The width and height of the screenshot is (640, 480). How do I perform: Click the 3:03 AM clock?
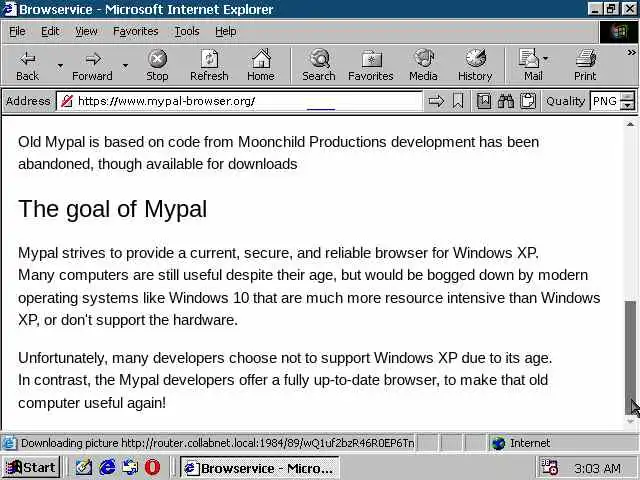598,468
